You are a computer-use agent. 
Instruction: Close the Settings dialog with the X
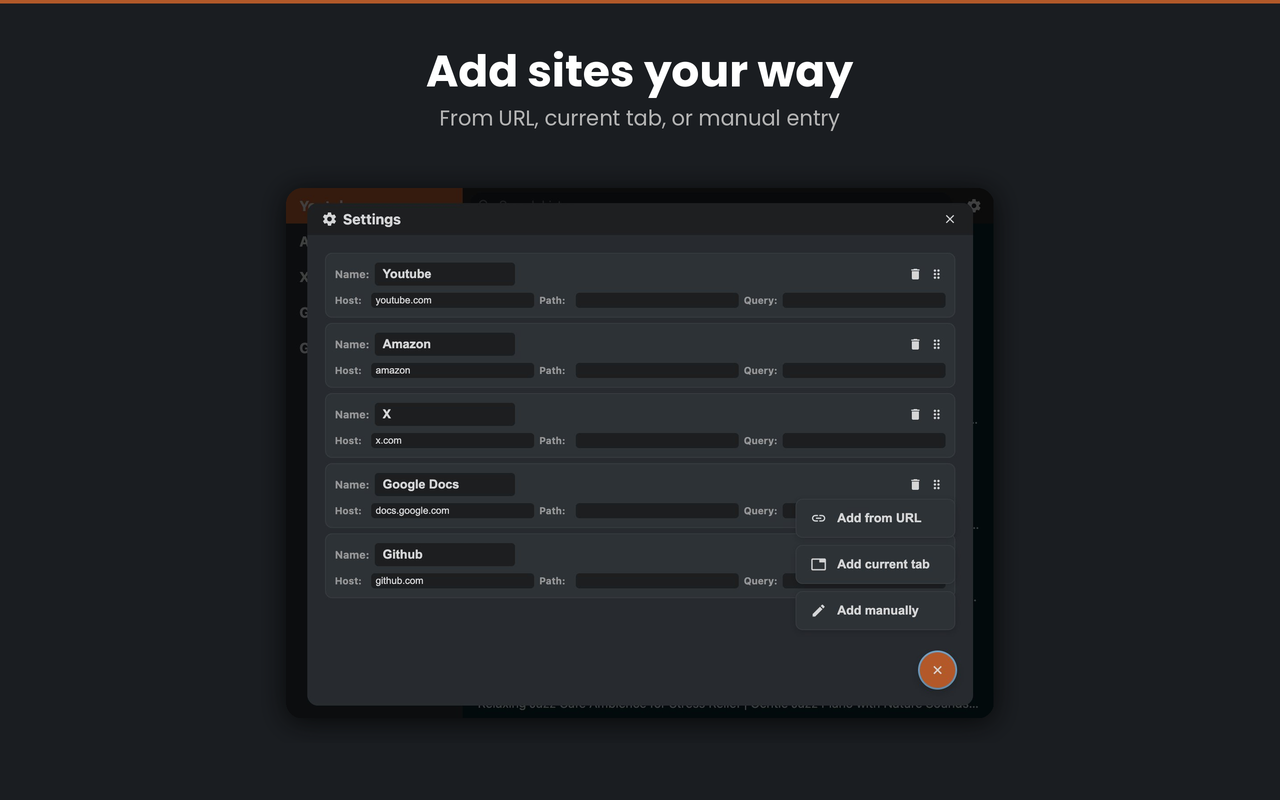click(950, 219)
